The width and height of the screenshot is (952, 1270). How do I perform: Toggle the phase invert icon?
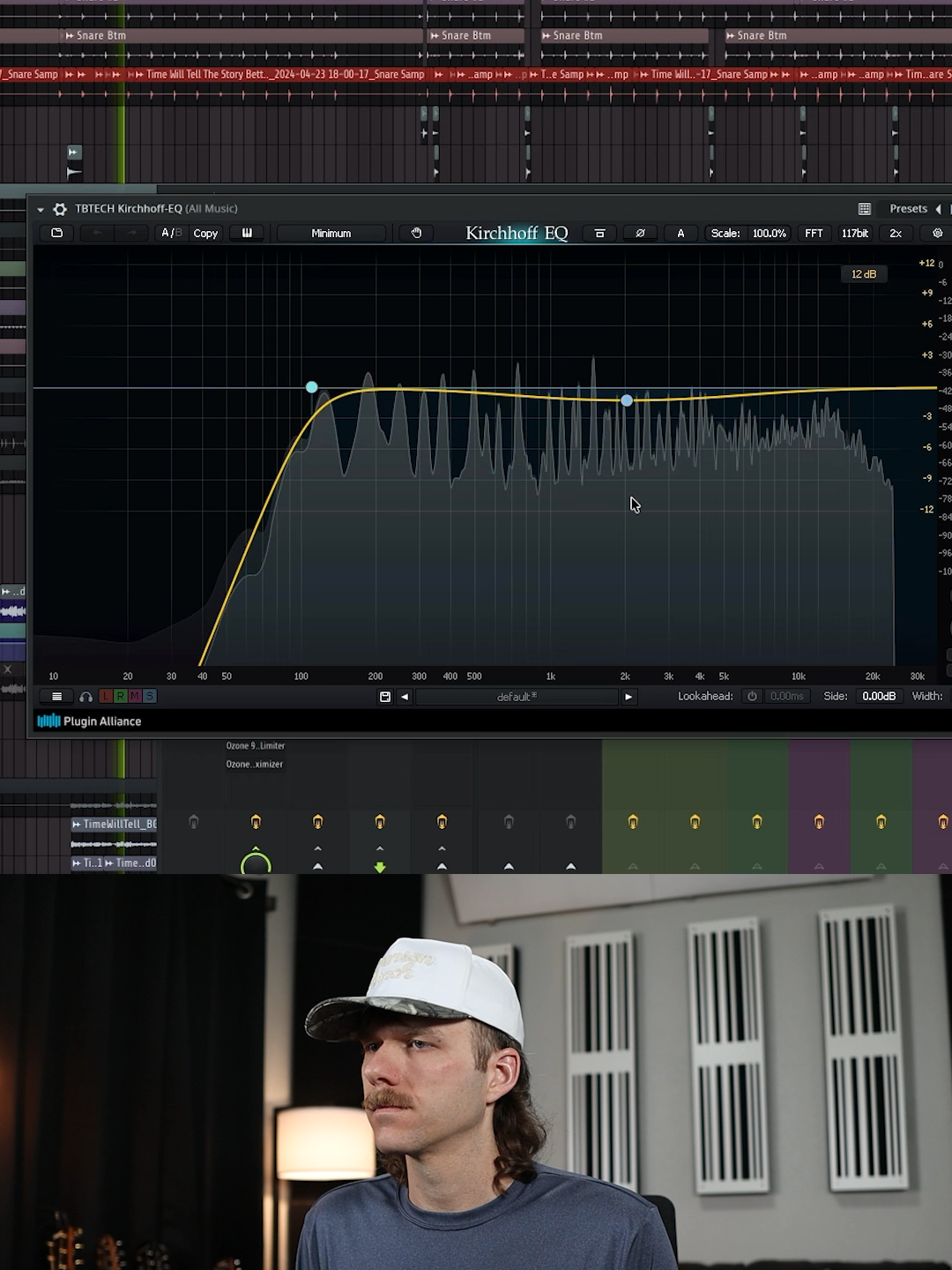(x=640, y=233)
